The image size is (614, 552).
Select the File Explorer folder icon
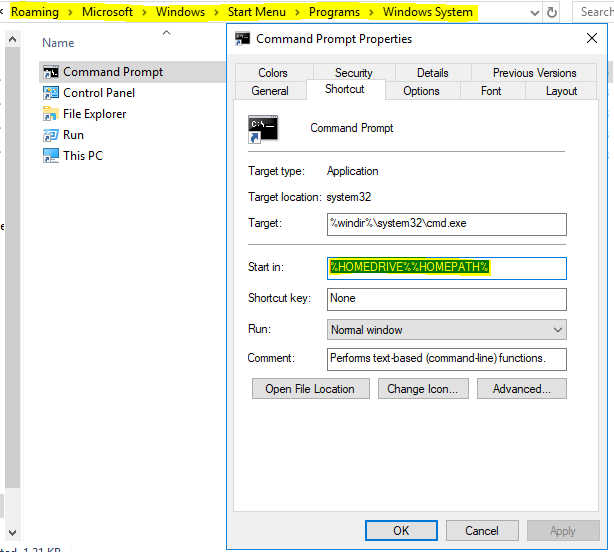[x=51, y=114]
